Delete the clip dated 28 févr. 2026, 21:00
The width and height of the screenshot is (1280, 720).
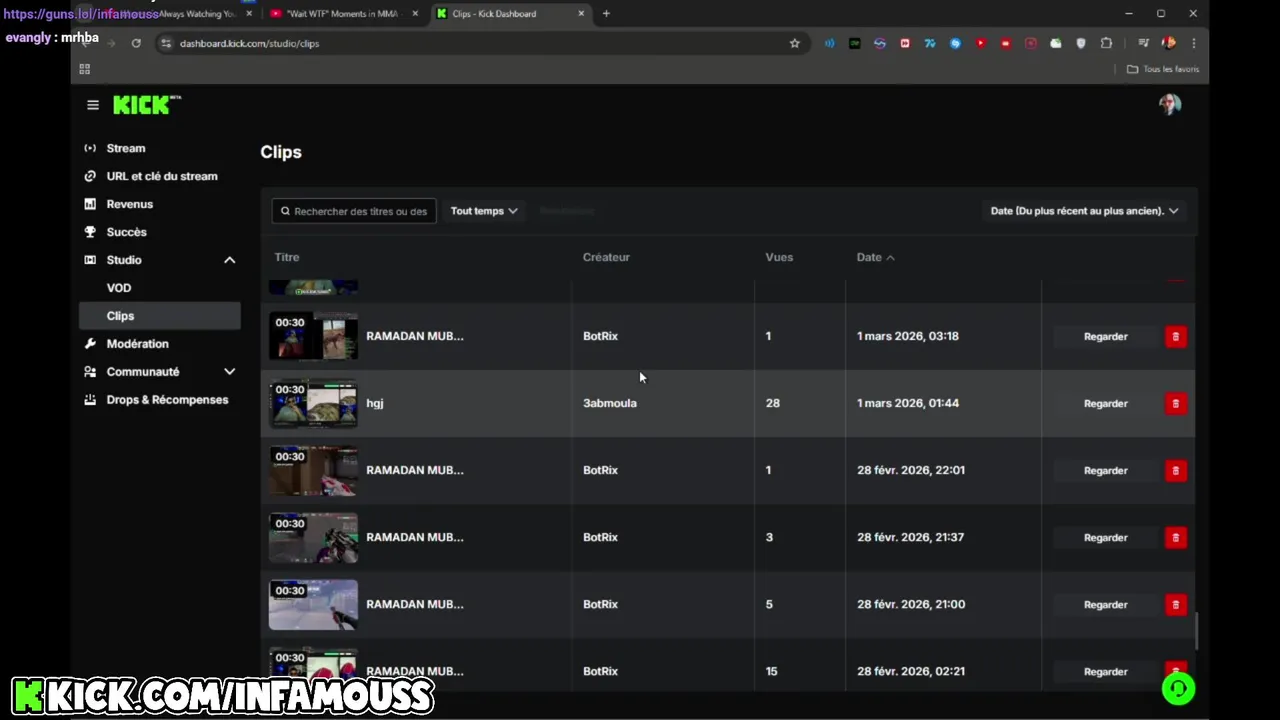1176,605
